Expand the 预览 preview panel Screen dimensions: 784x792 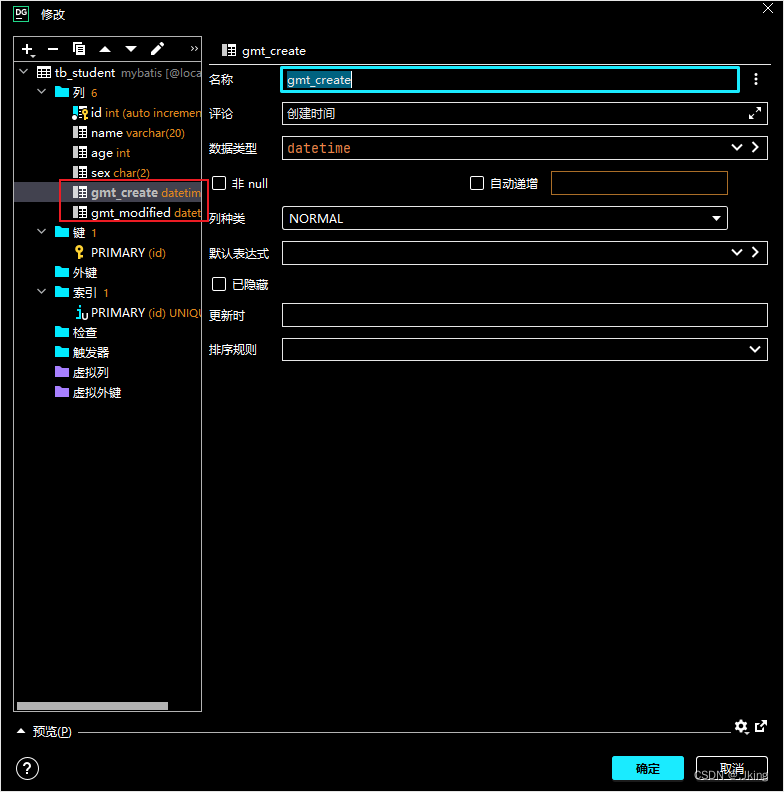[21, 731]
